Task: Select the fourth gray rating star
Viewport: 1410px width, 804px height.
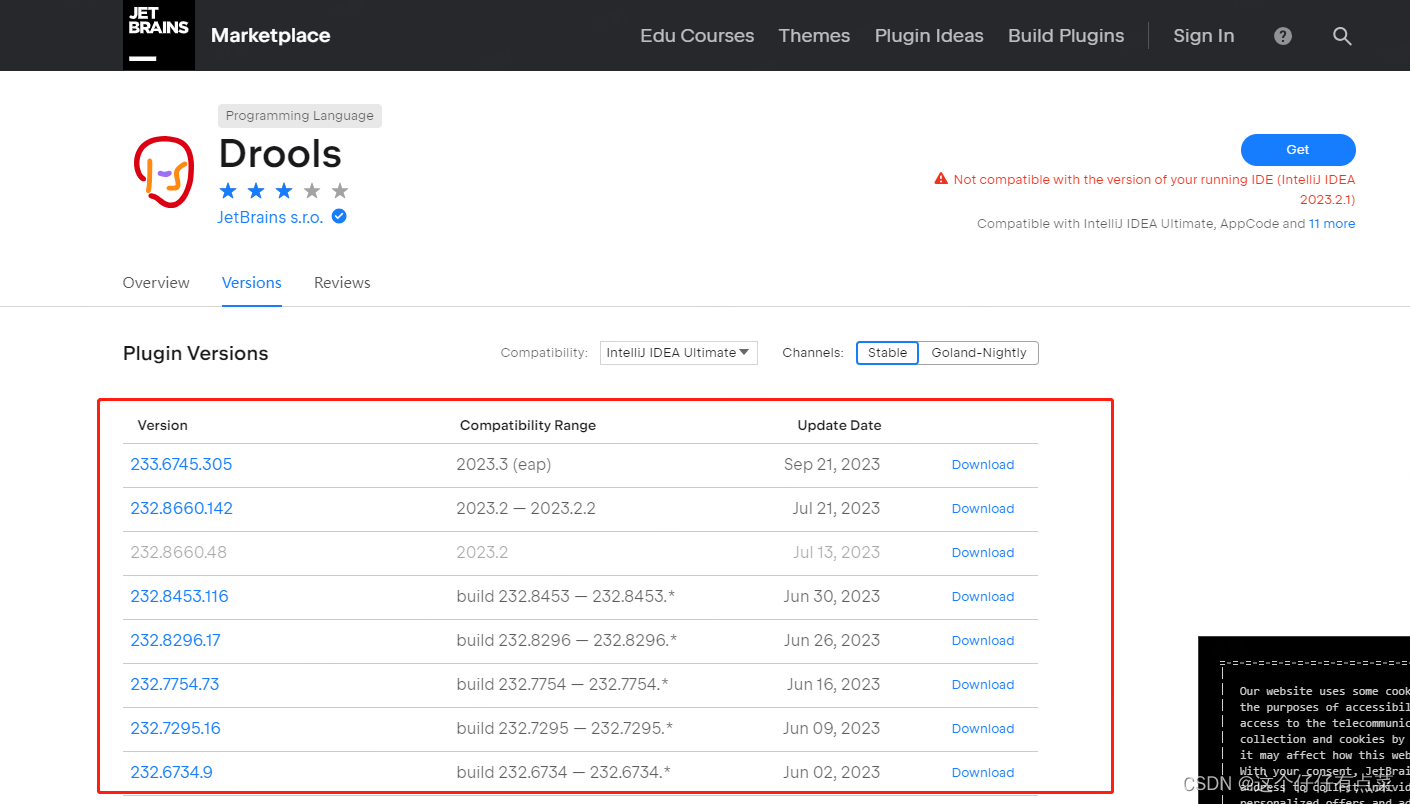Action: pos(311,189)
